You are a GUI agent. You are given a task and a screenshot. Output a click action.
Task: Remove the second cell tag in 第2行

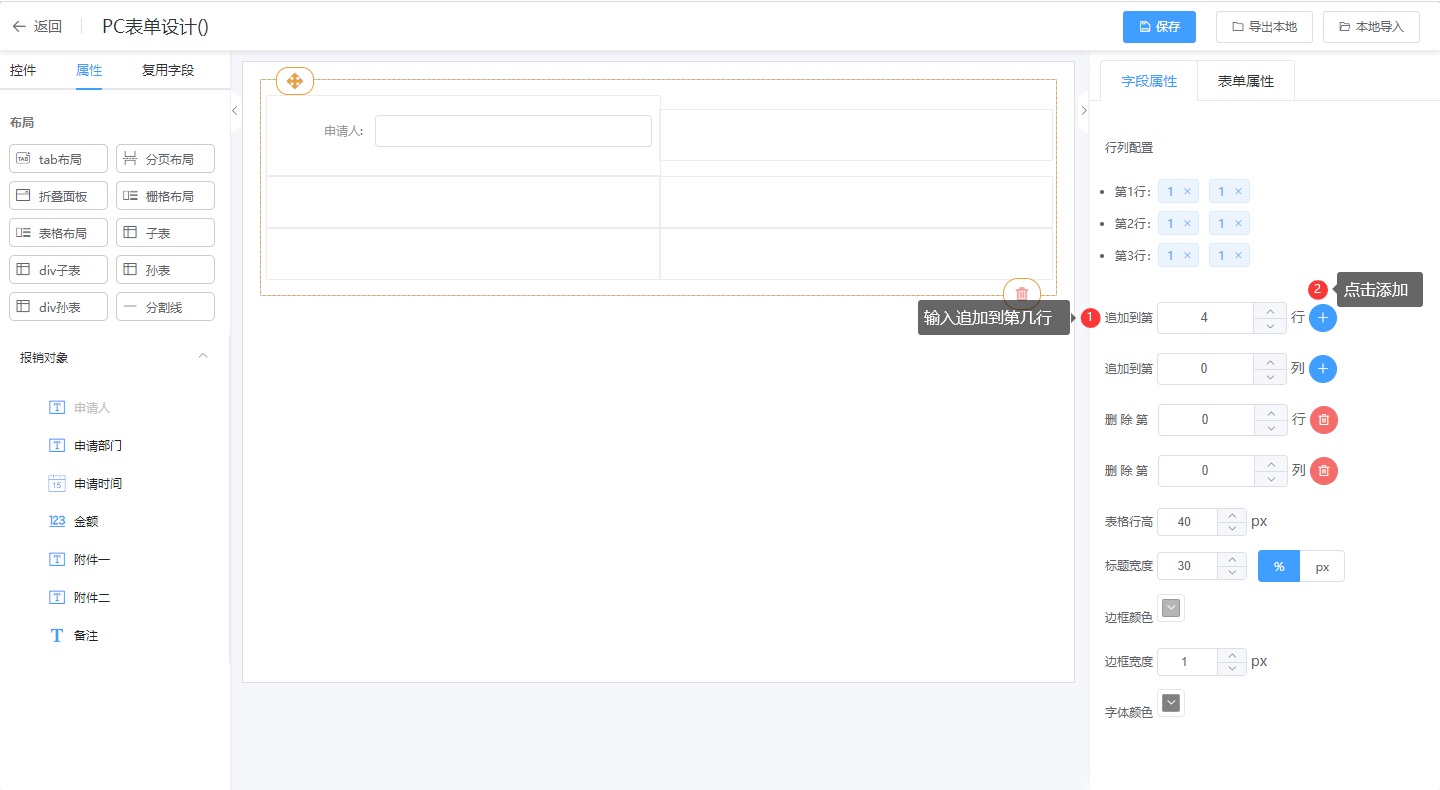(x=1238, y=224)
